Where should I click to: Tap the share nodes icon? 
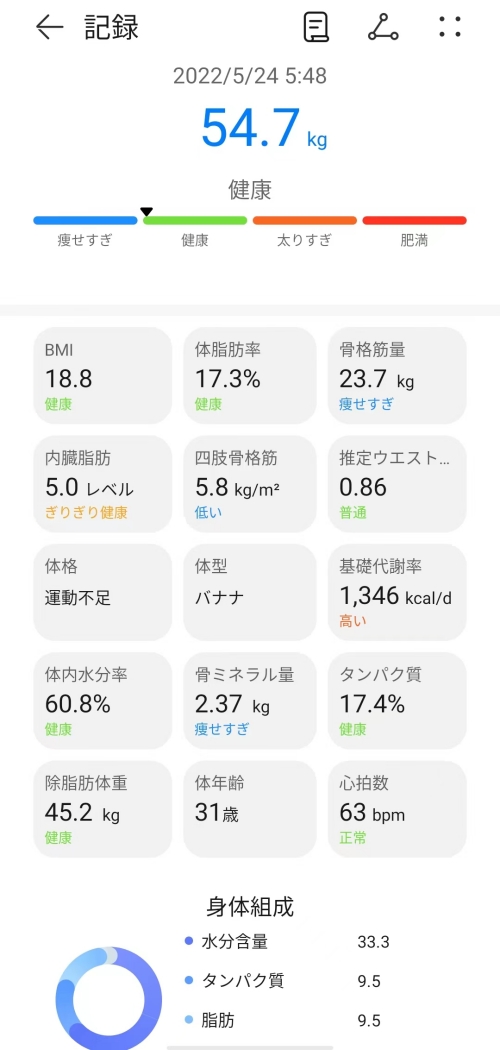pyautogui.click(x=384, y=27)
